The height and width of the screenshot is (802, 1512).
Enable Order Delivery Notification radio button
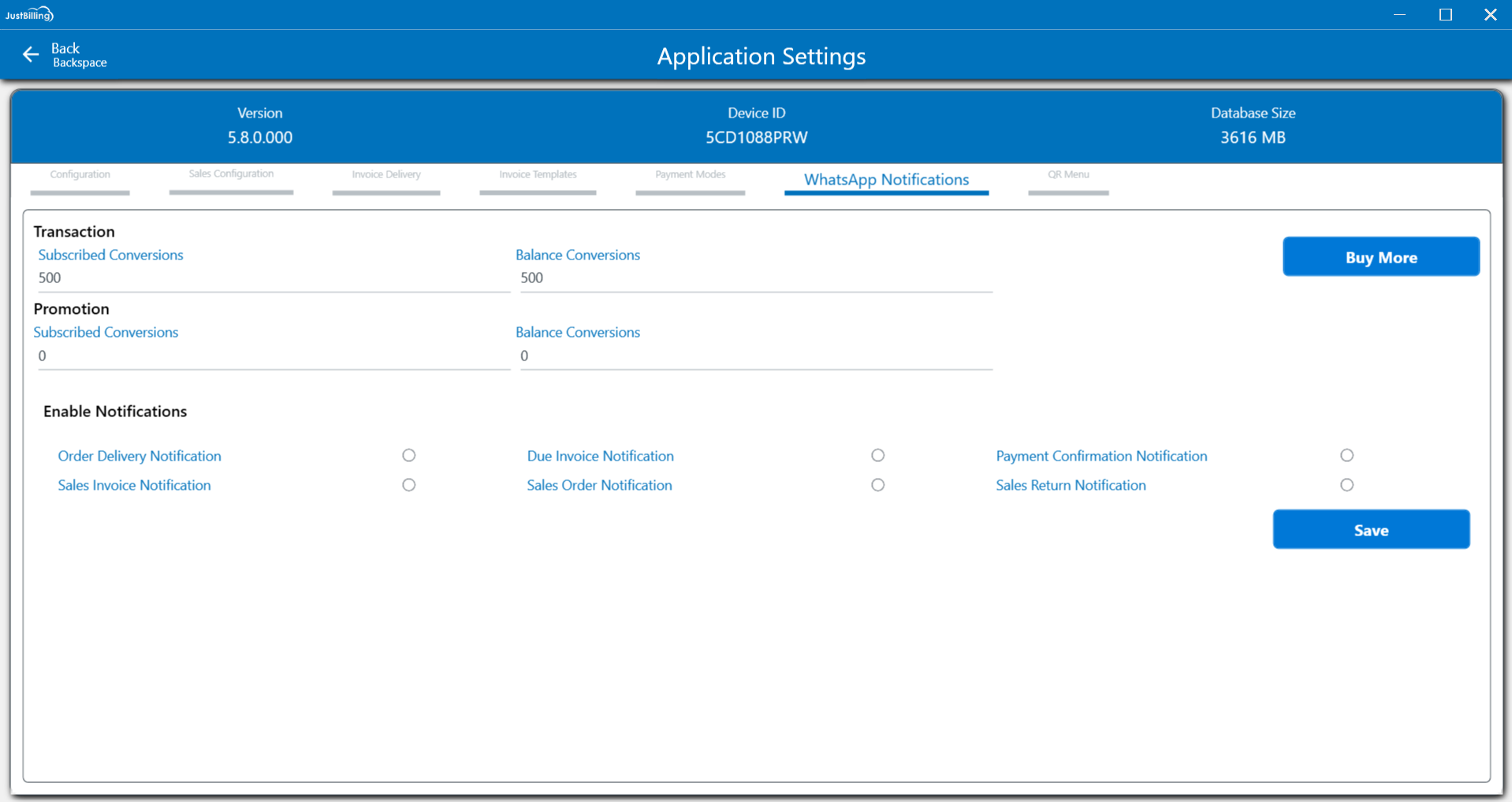(x=408, y=455)
